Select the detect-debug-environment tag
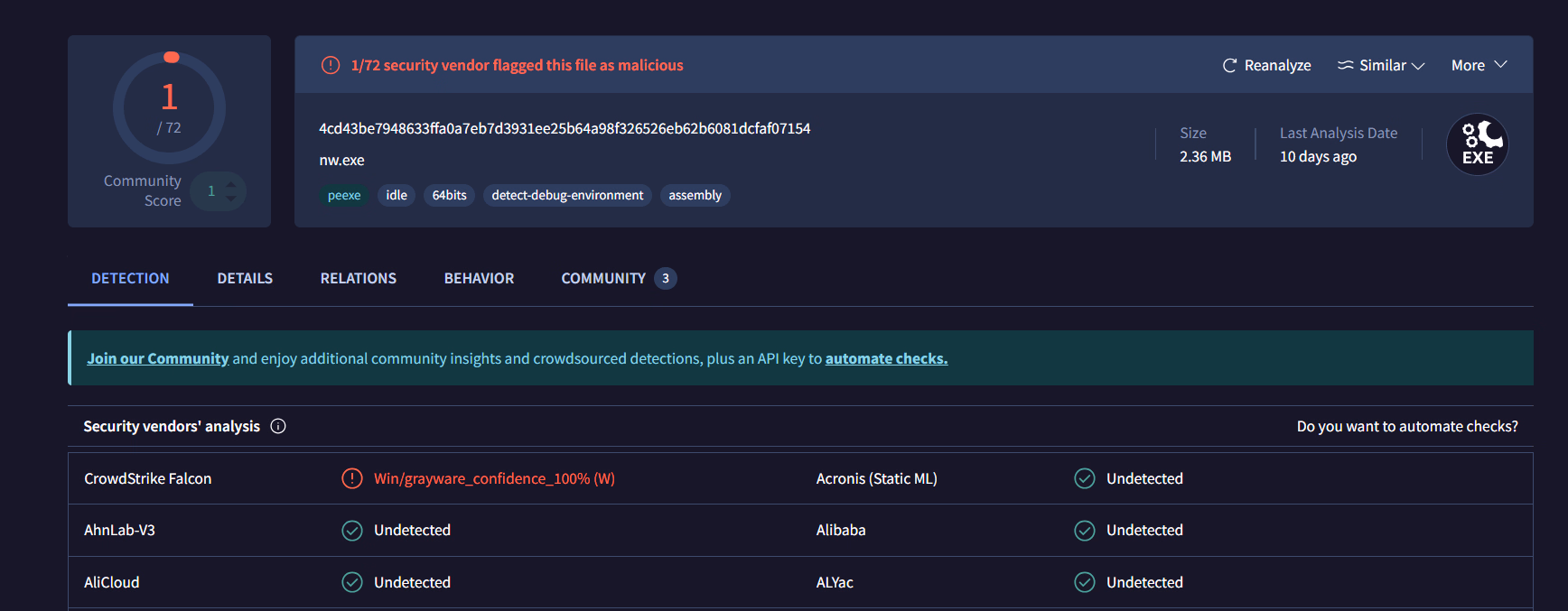Screen dimensions: 1568x611 click(567, 195)
